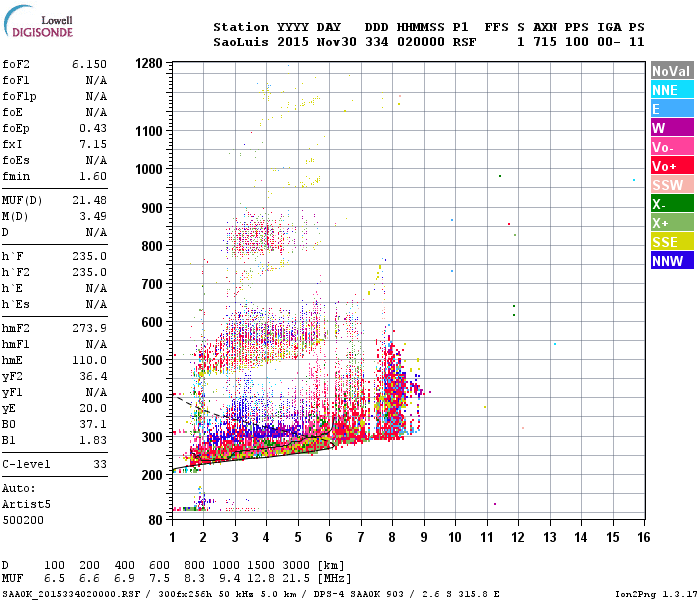700x600 pixels.
Task: Select the NoVal legend swatch
Action: (x=672, y=71)
